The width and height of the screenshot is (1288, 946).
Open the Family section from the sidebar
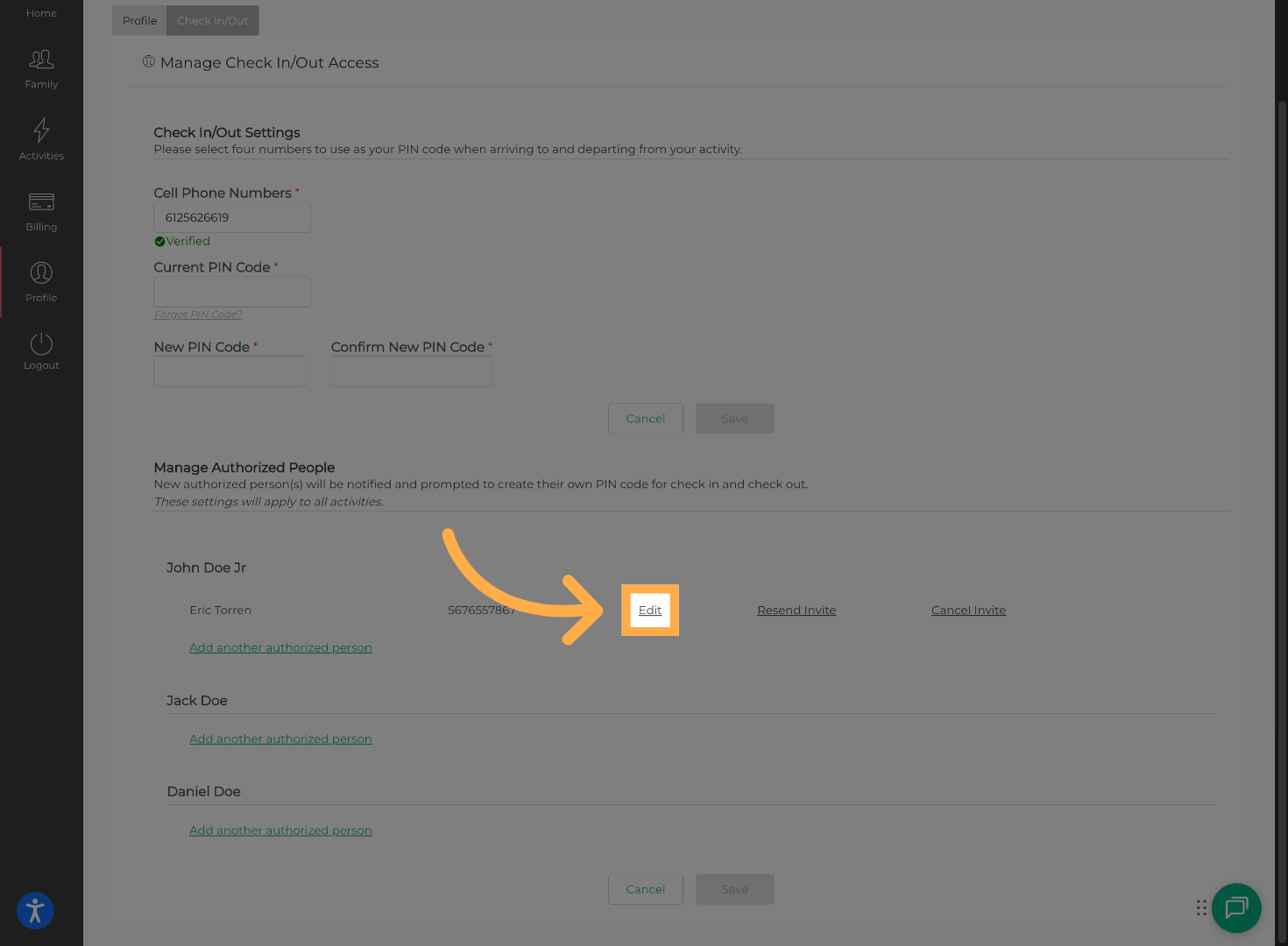(41, 68)
